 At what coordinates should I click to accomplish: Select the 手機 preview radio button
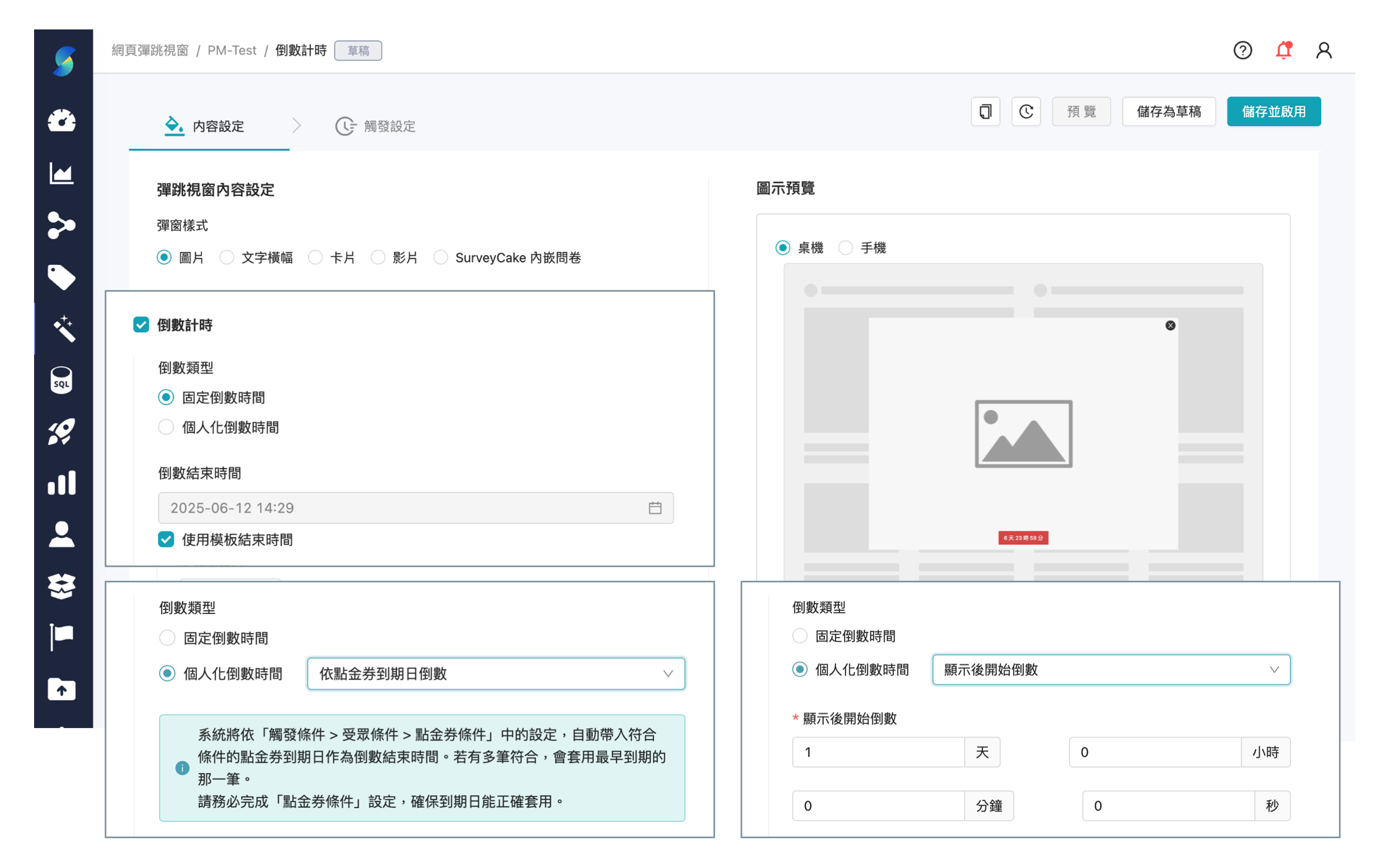click(845, 247)
